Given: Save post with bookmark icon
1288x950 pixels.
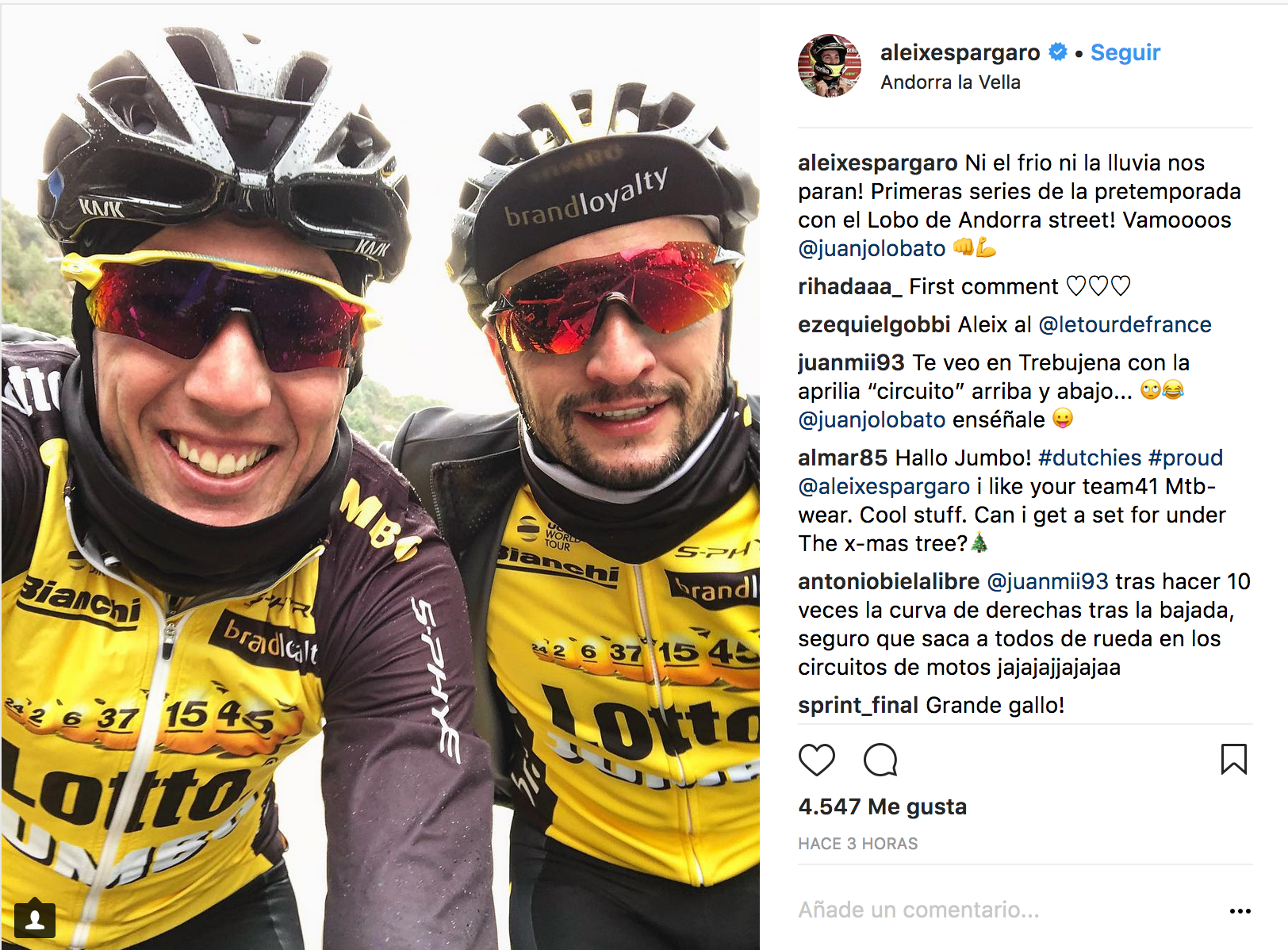Looking at the screenshot, I should [x=1233, y=759].
